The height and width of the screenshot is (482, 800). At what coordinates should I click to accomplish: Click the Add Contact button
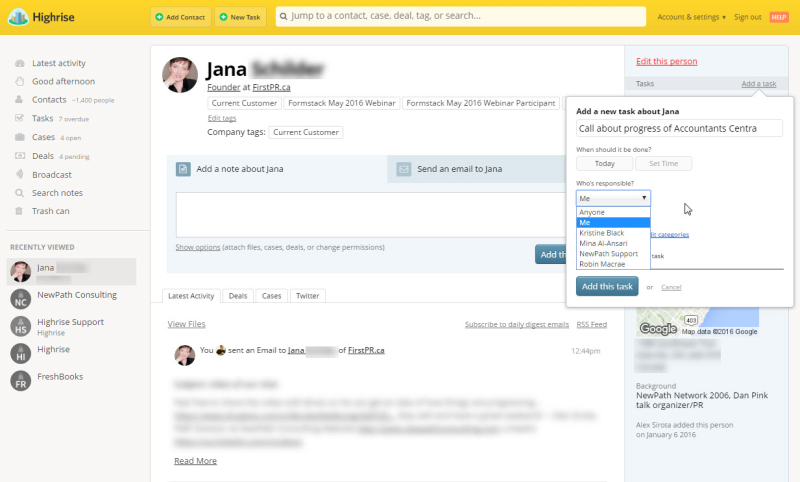click(x=180, y=17)
